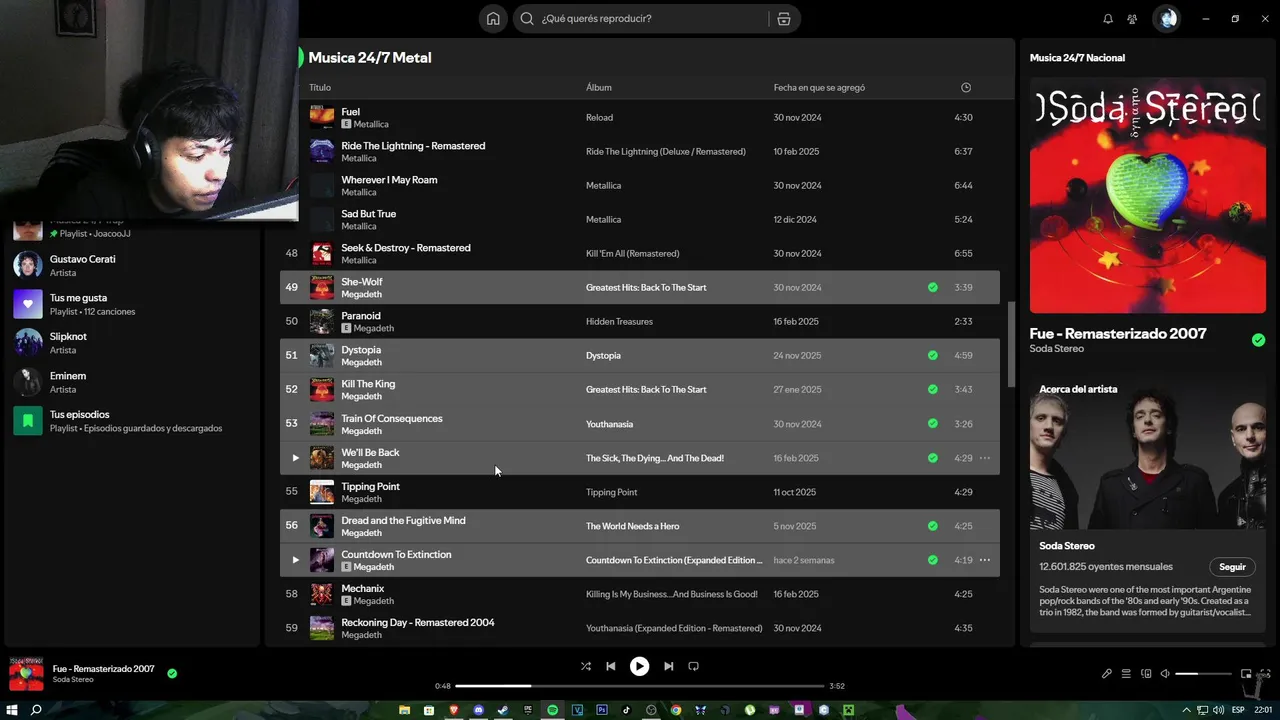Open Gustavo Cerati artist in library
1280x720 pixels.
click(132, 265)
